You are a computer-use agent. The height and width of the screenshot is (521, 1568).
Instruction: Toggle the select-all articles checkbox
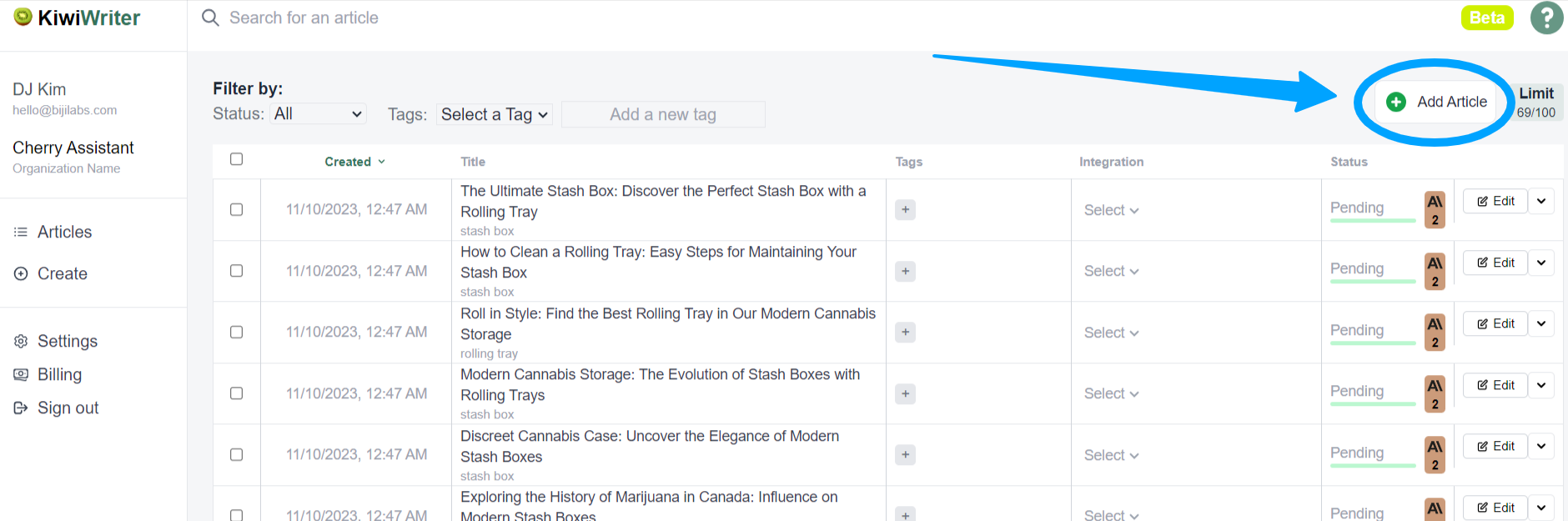(x=237, y=159)
